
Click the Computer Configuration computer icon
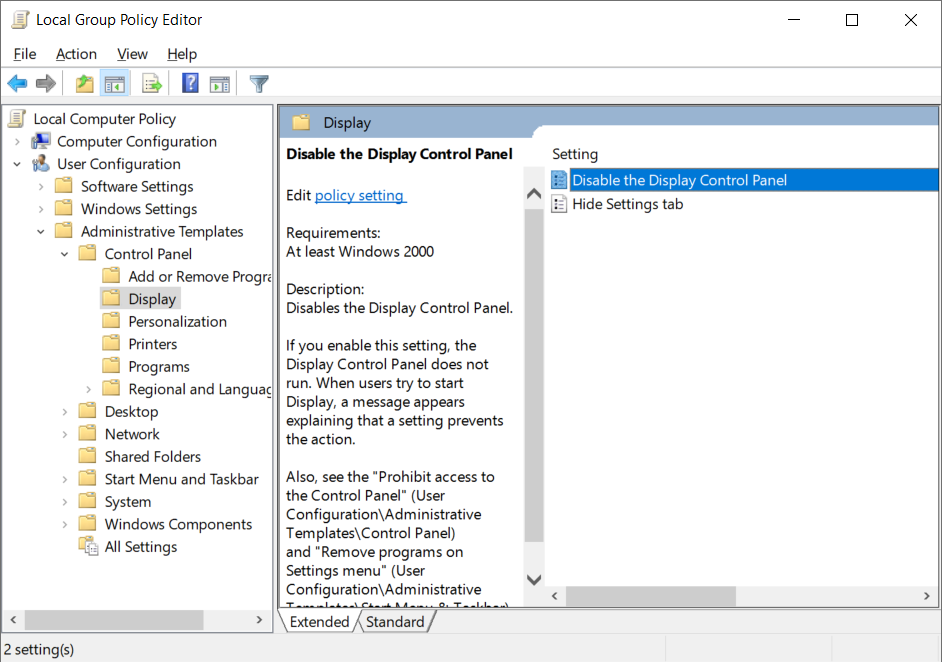[41, 141]
